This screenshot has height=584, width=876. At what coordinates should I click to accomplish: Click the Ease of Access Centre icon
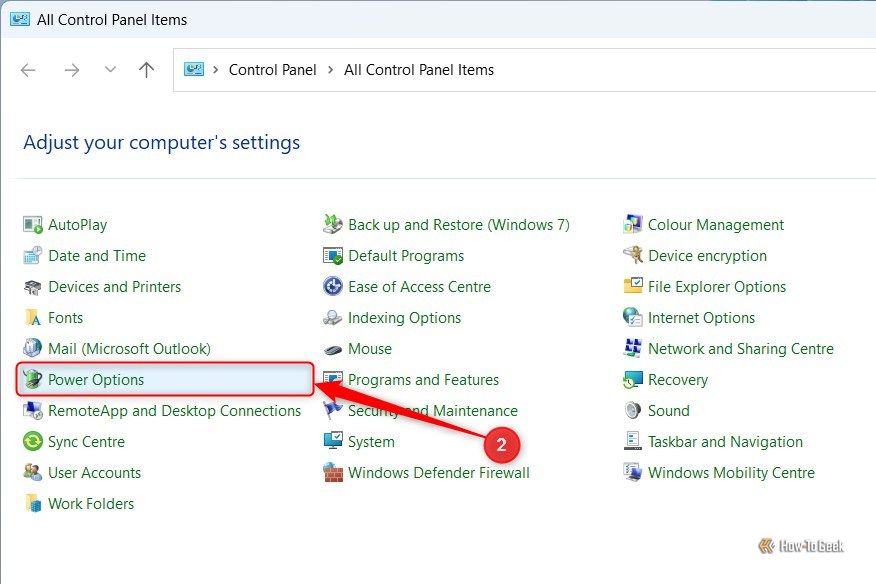[x=333, y=287]
